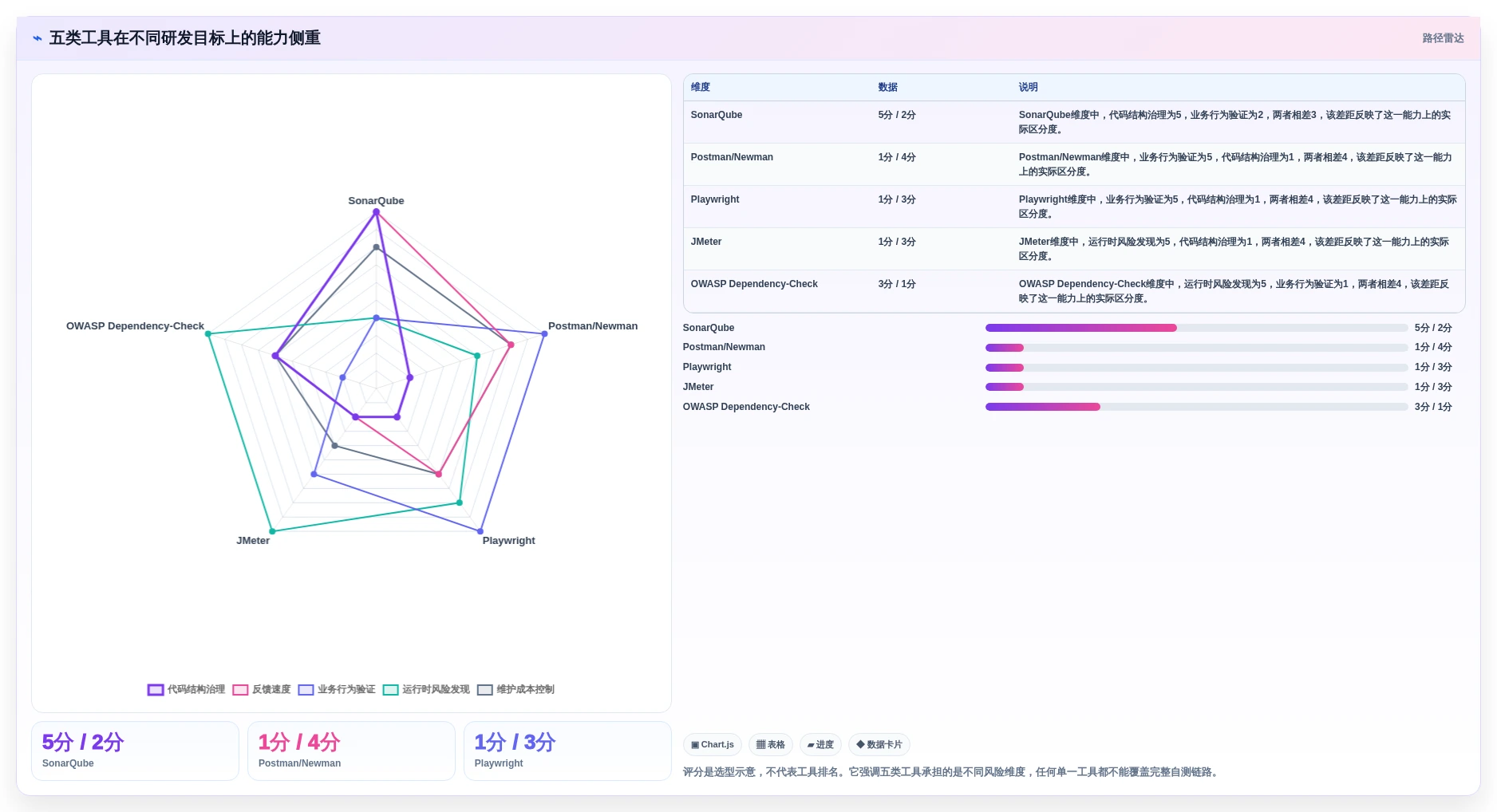This screenshot has height=812, width=1497.
Task: Click the blue icon beside the title
Action: tap(38, 38)
